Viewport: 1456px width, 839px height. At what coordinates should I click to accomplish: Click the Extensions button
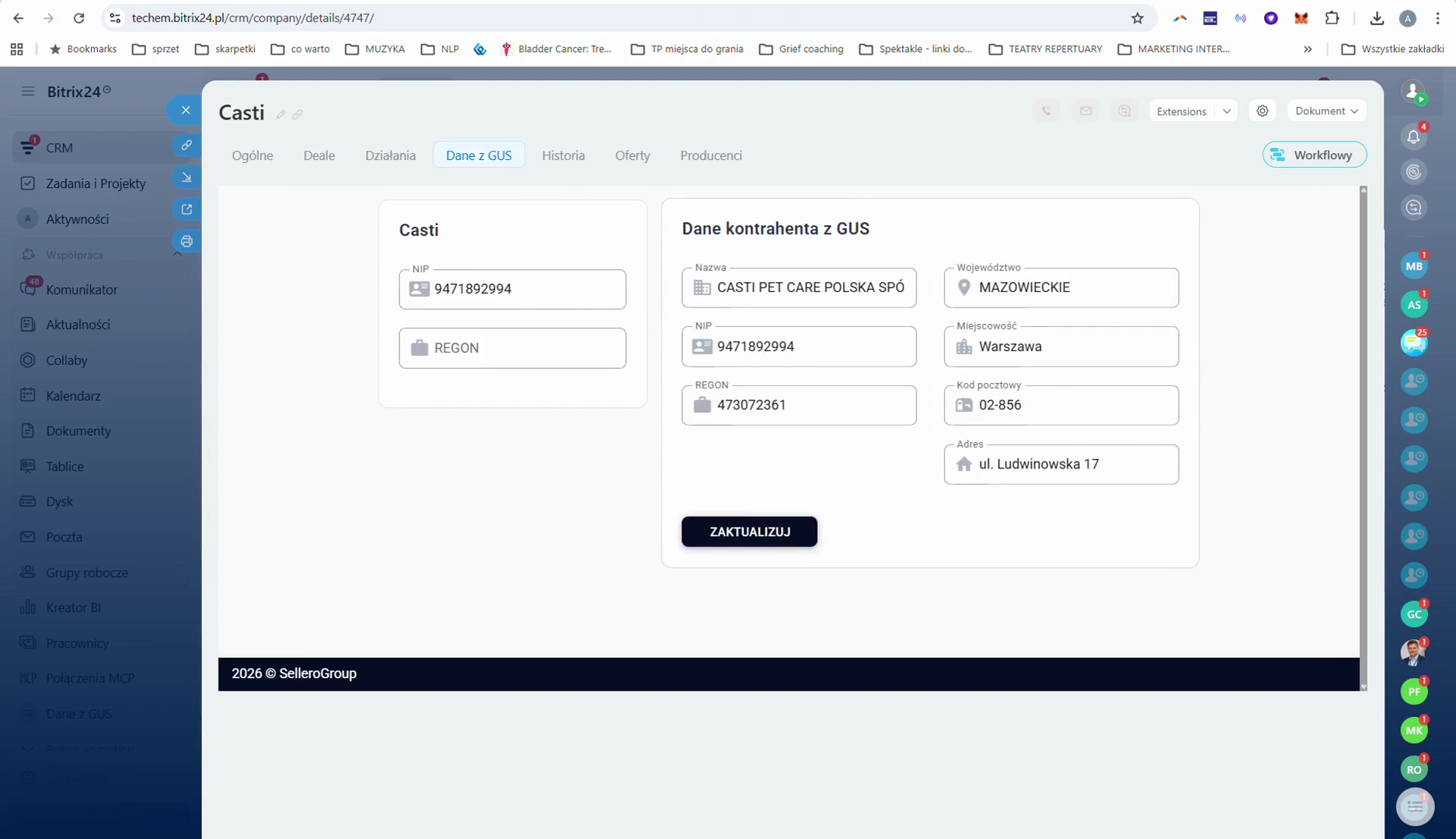(x=1181, y=111)
